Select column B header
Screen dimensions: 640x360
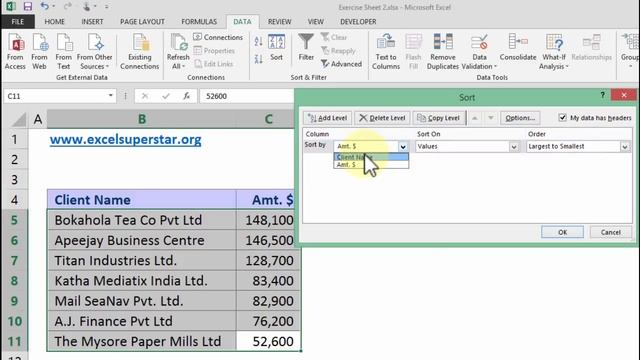coord(142,119)
